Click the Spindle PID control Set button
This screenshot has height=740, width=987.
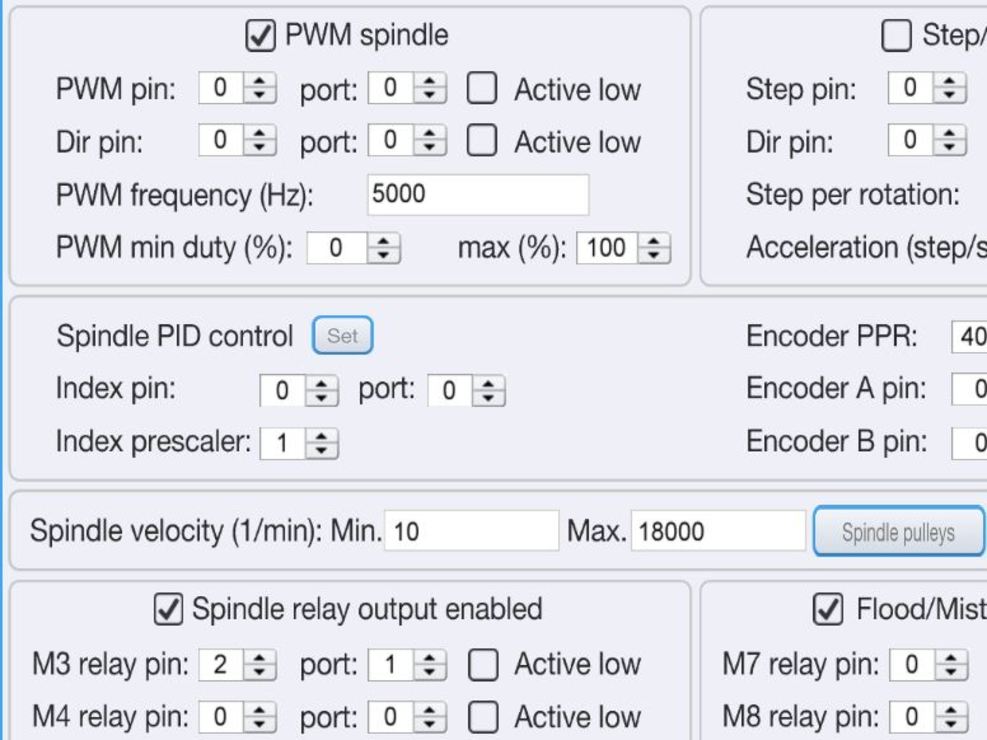tap(342, 336)
